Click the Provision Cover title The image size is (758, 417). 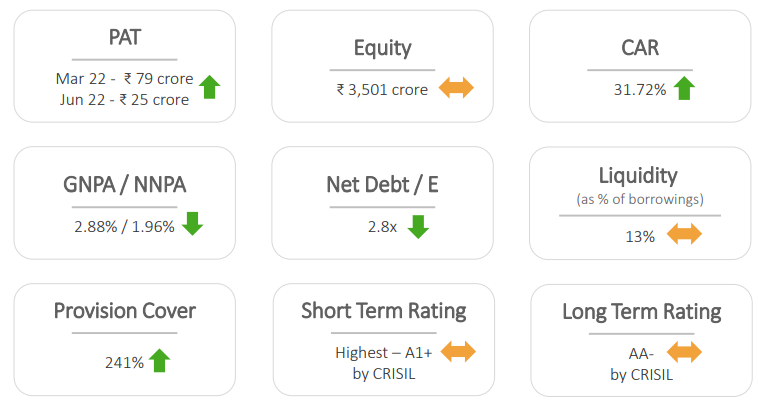125,311
